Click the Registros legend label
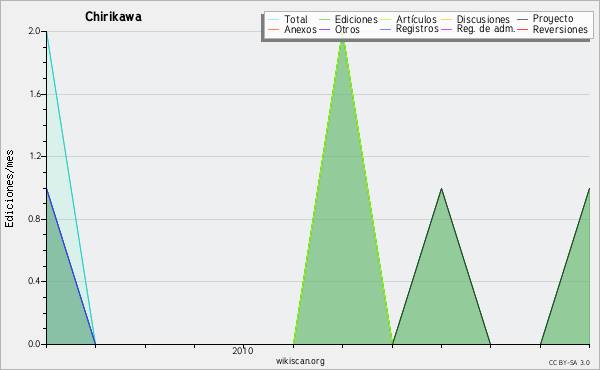Image resolution: width=600 pixels, height=370 pixels. [417, 29]
